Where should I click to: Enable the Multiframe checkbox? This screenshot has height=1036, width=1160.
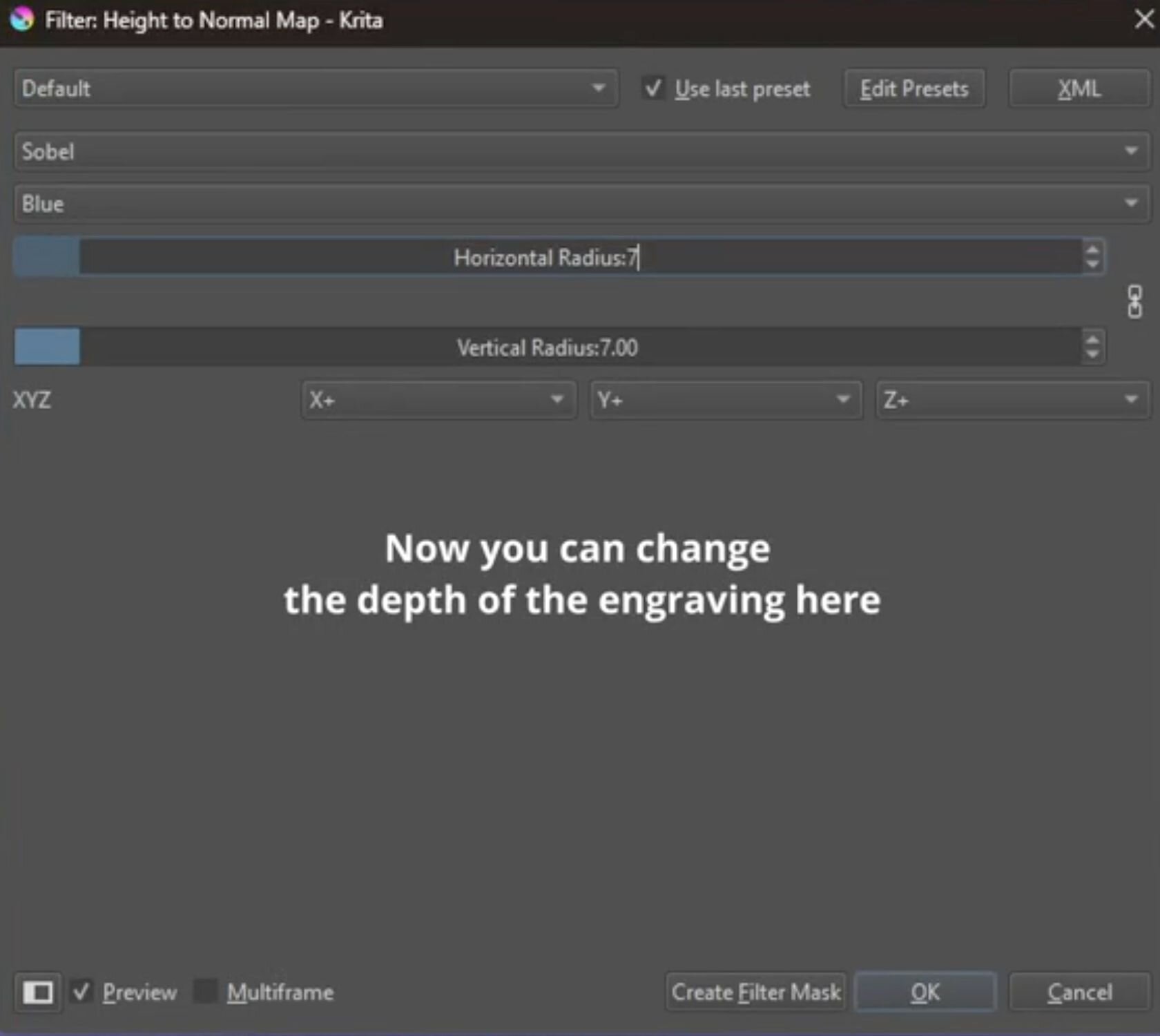coord(206,992)
